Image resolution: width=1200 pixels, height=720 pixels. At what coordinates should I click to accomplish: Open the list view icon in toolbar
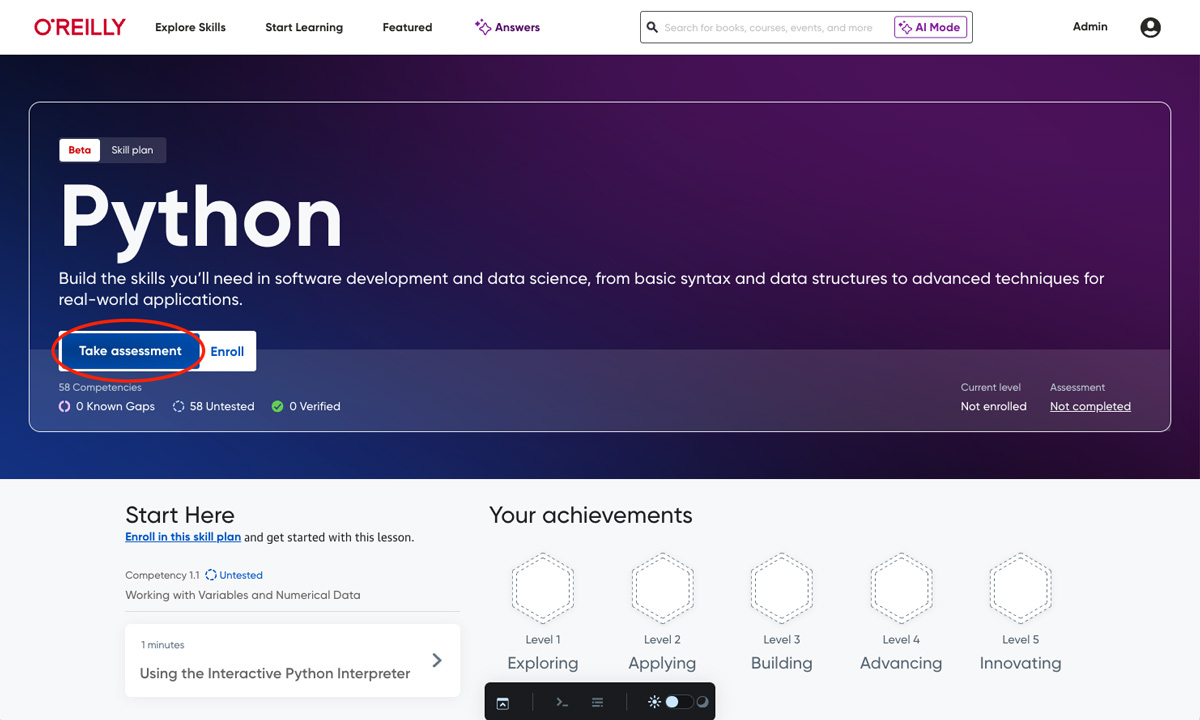pyautogui.click(x=597, y=703)
